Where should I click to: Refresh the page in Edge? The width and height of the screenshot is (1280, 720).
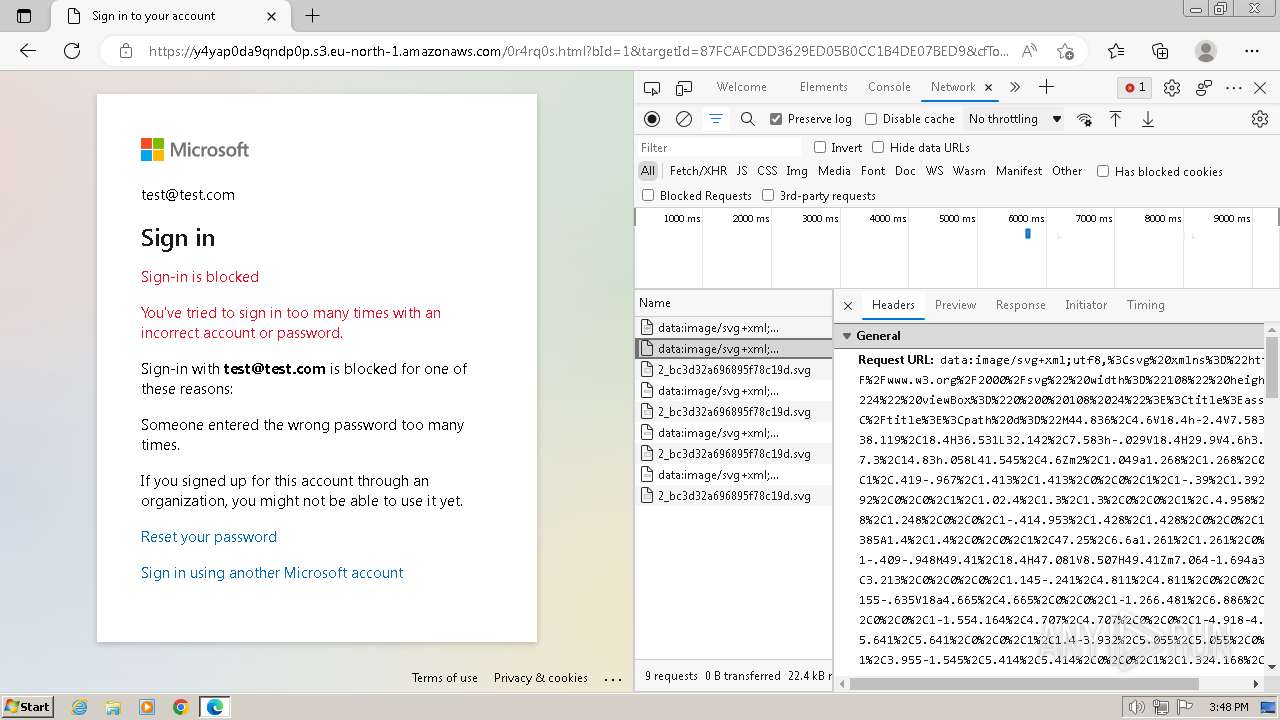click(71, 51)
